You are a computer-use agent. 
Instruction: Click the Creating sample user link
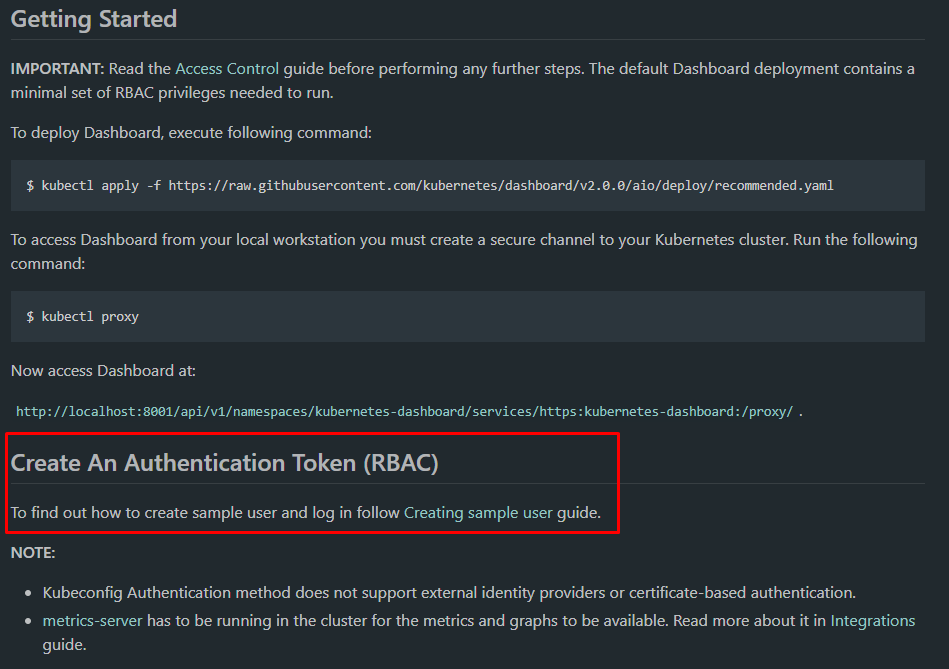477,512
